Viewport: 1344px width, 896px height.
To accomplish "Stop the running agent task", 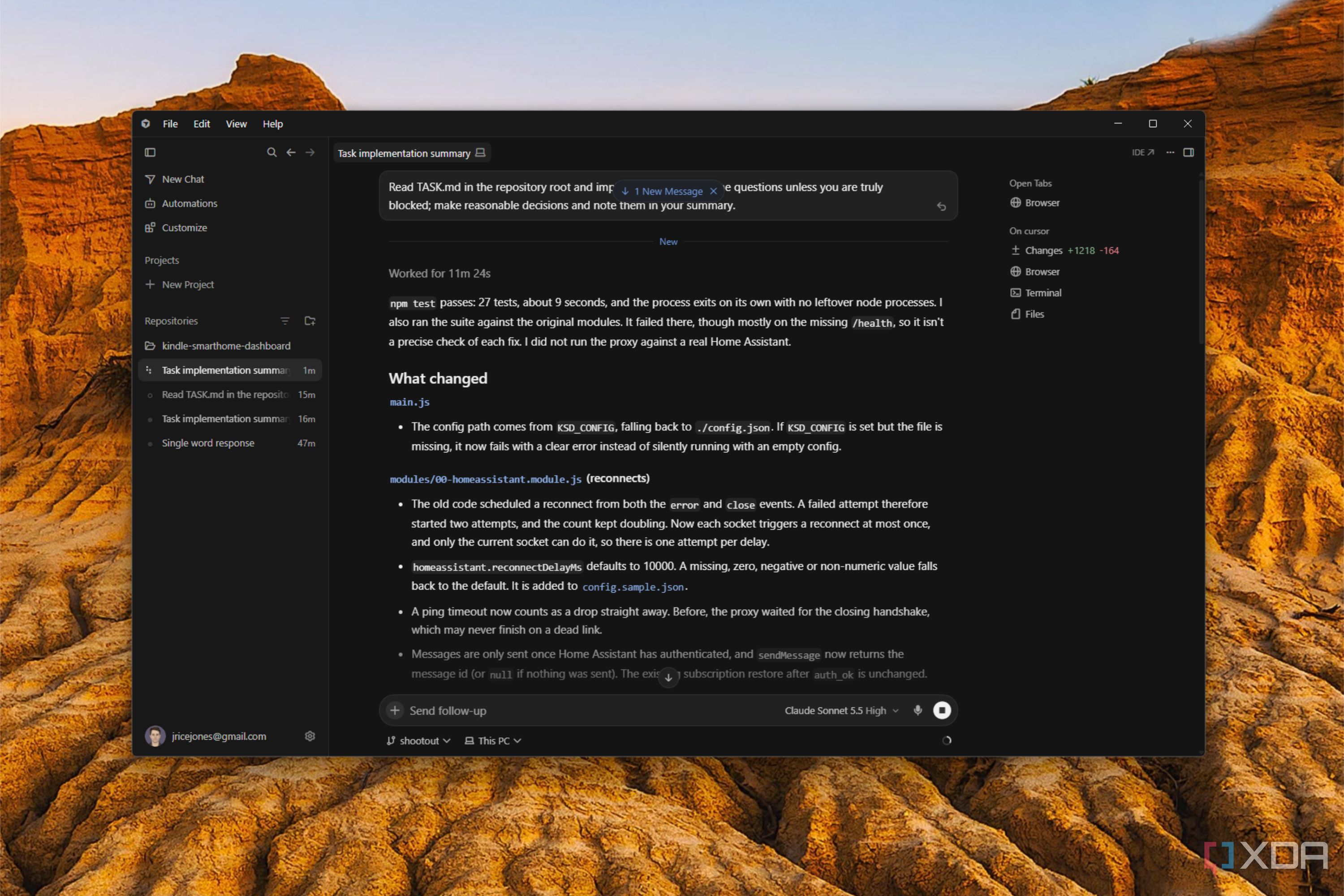I will pos(942,710).
